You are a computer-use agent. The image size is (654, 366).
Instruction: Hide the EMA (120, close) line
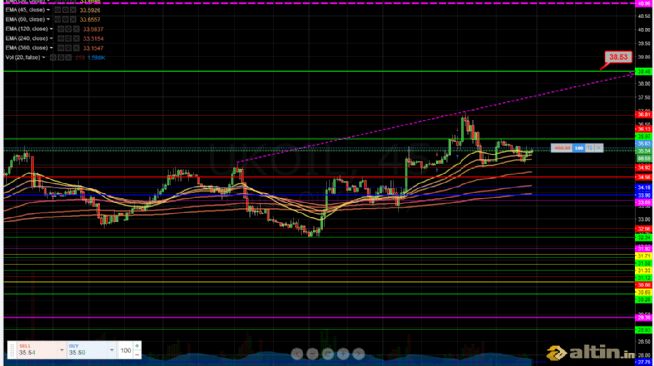pyautogui.click(x=61, y=29)
